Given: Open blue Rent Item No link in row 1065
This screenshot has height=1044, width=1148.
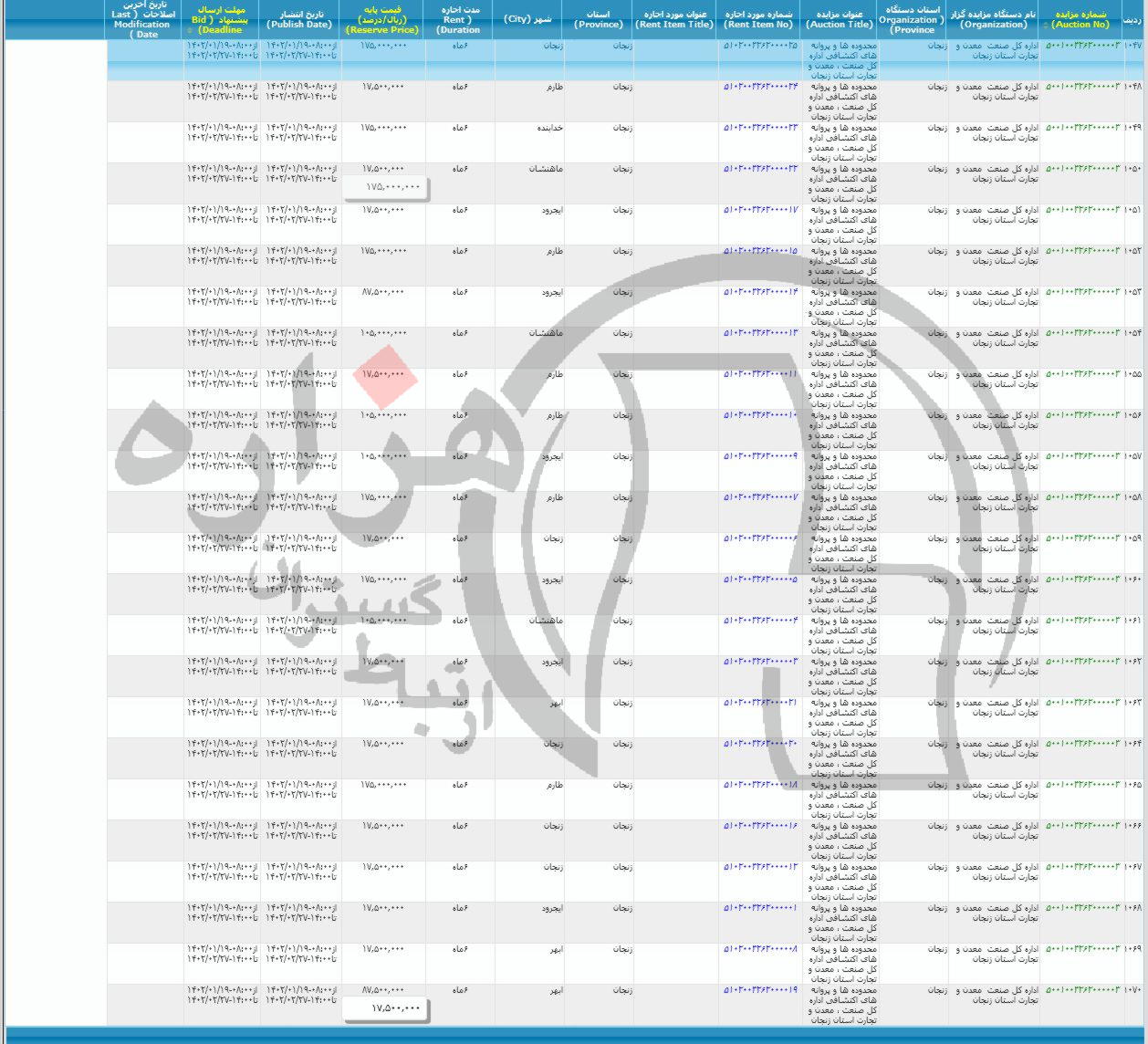Looking at the screenshot, I should [x=760, y=785].
